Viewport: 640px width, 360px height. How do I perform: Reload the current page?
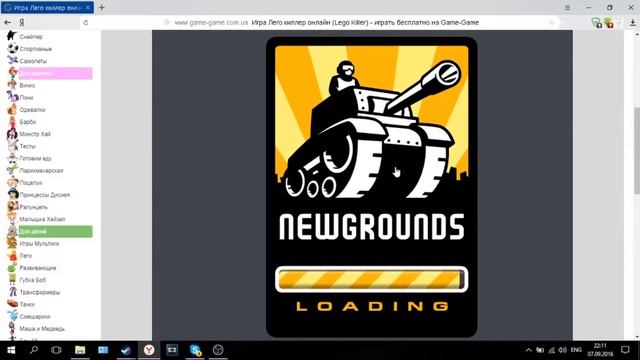(x=86, y=22)
